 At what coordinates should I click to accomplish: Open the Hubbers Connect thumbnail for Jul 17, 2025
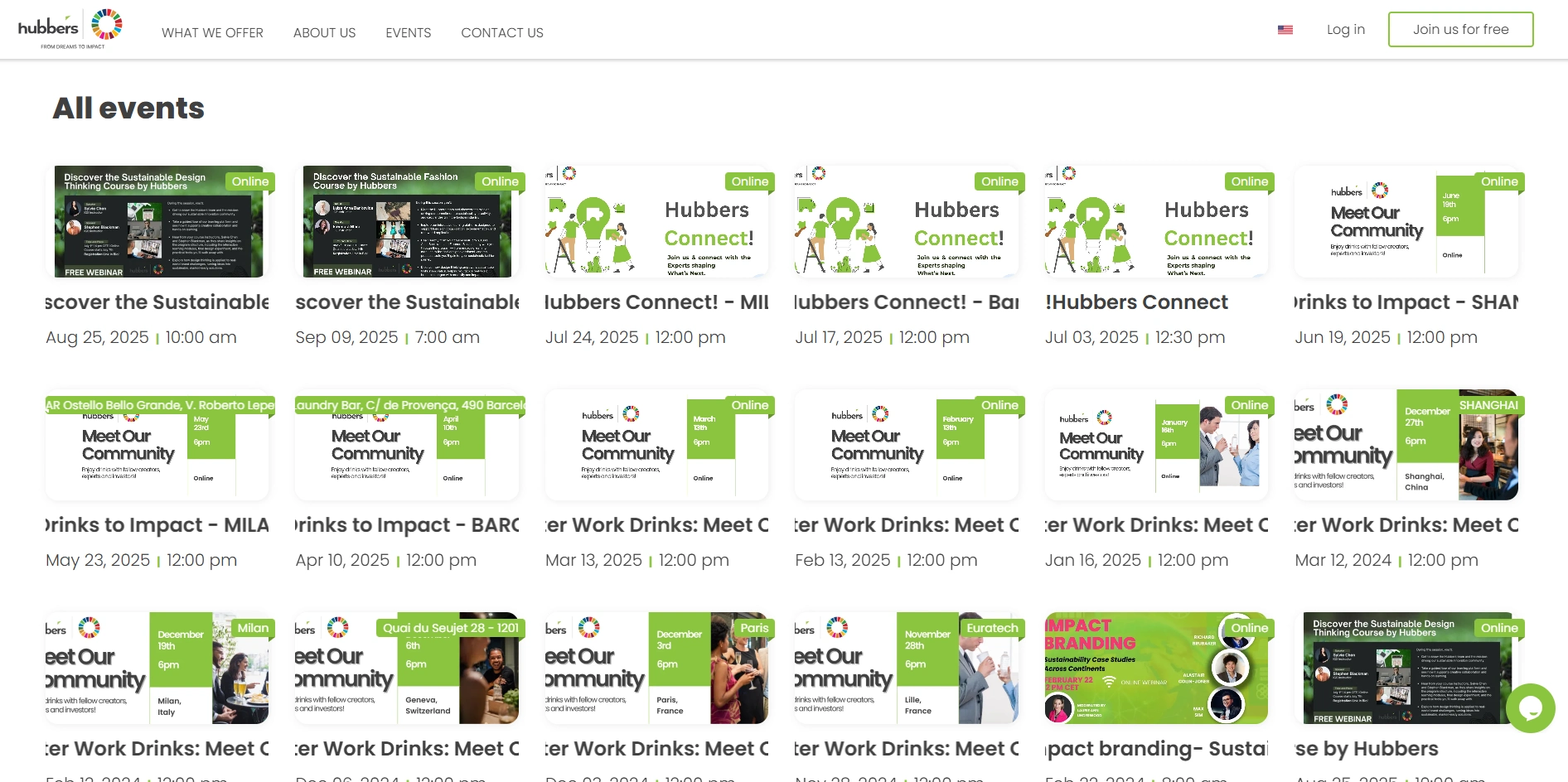click(x=907, y=221)
